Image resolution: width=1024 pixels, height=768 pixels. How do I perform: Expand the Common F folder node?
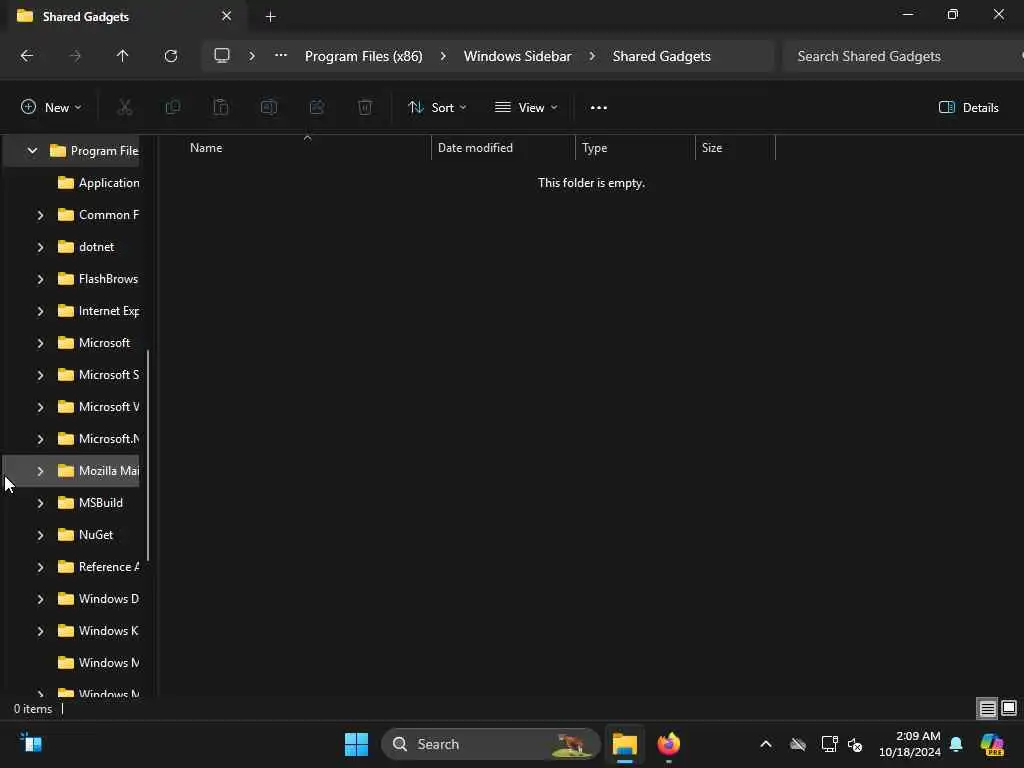40,215
